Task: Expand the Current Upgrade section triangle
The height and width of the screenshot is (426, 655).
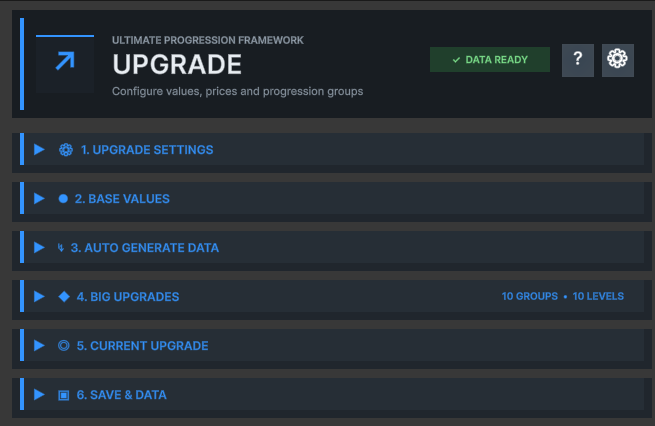Action: click(x=39, y=345)
